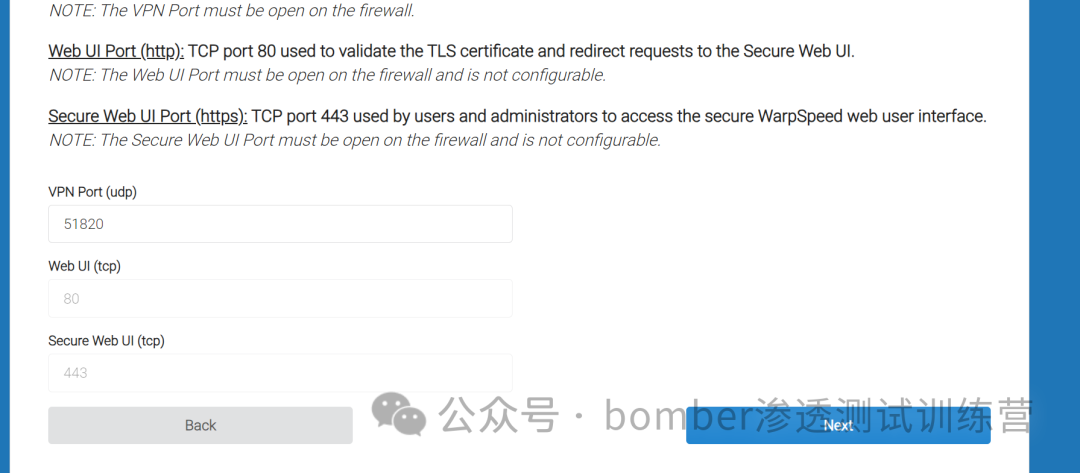Go back with the Back button
Image resolution: width=1080 pixels, height=473 pixels.
200,425
